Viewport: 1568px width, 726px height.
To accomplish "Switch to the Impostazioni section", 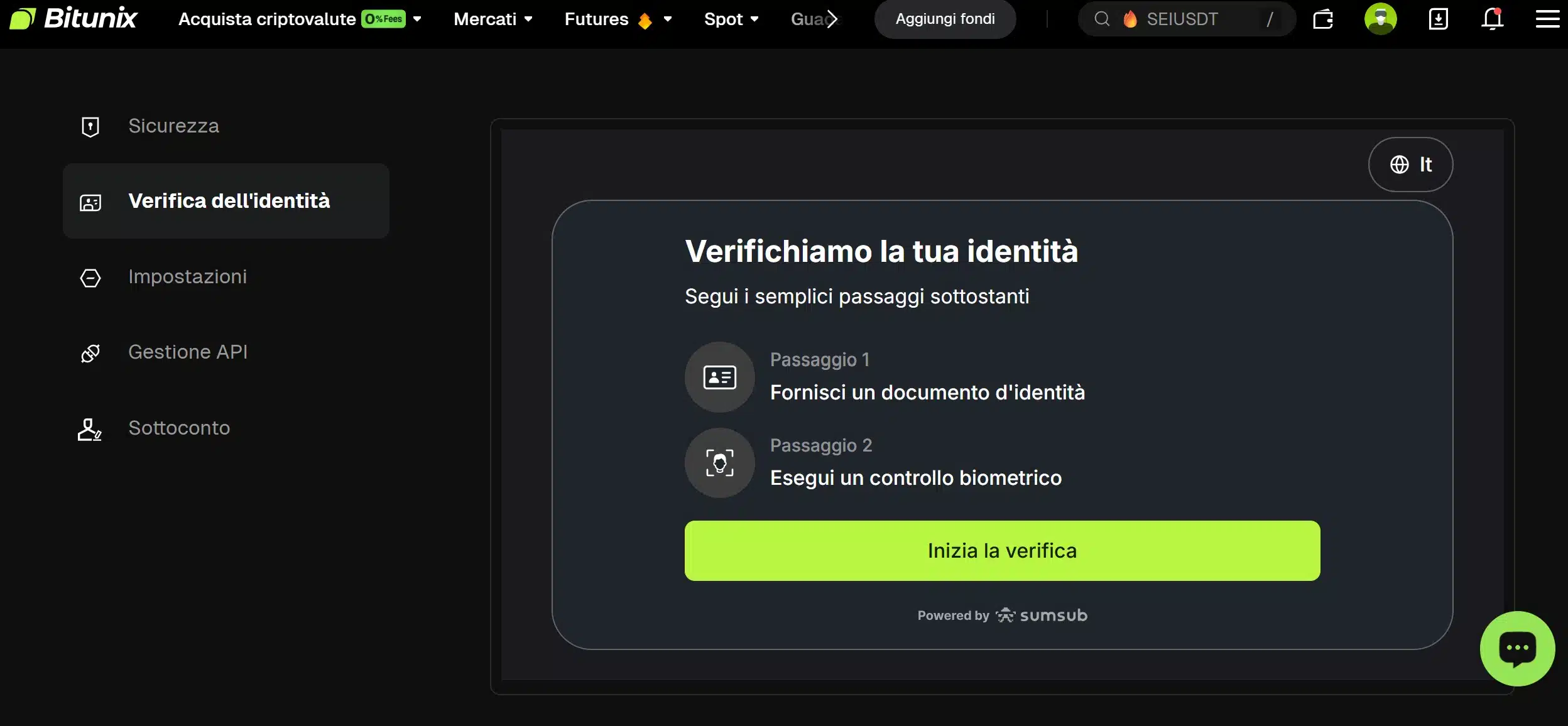I will [187, 276].
